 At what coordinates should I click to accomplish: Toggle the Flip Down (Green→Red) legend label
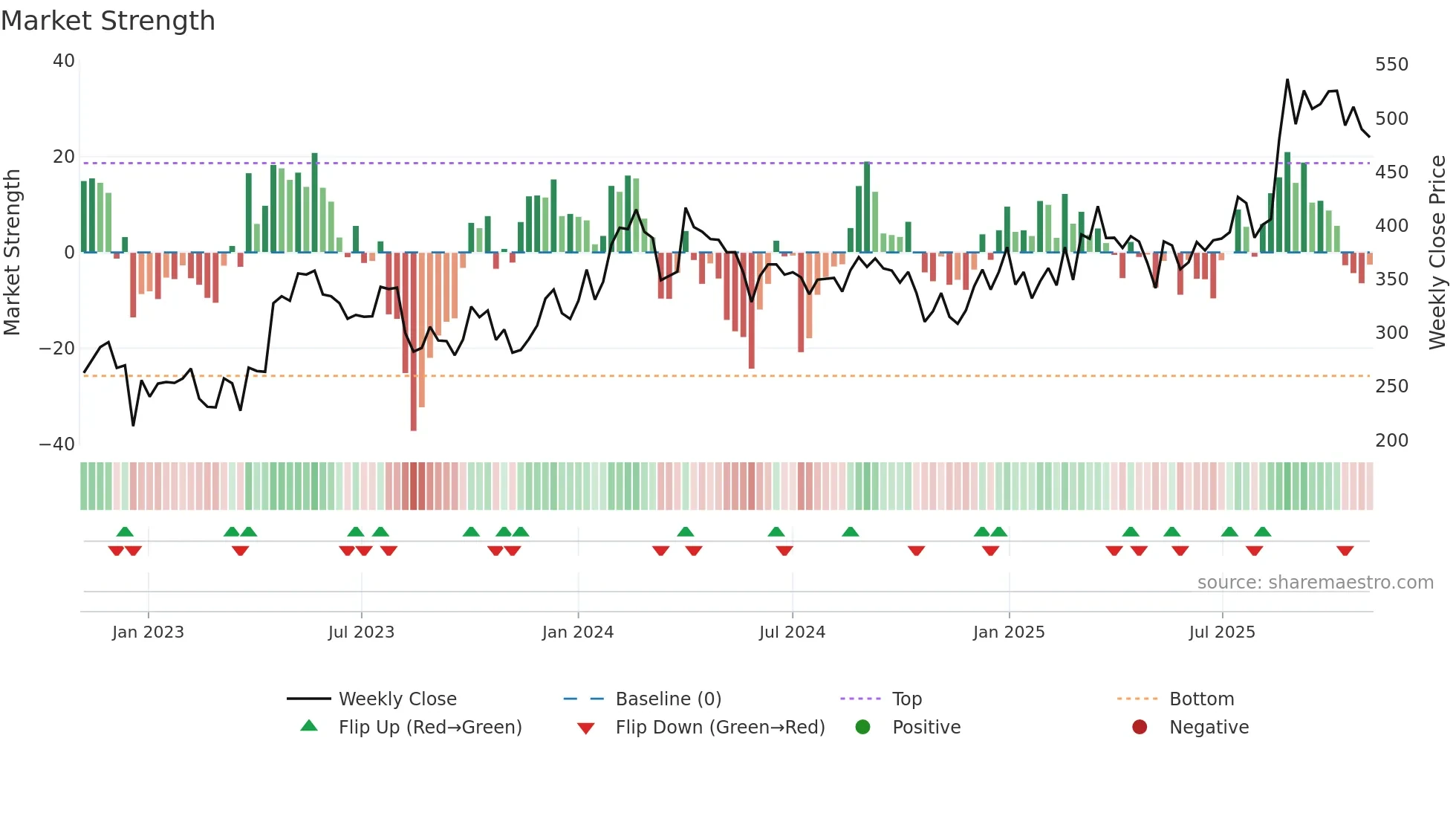pos(720,727)
